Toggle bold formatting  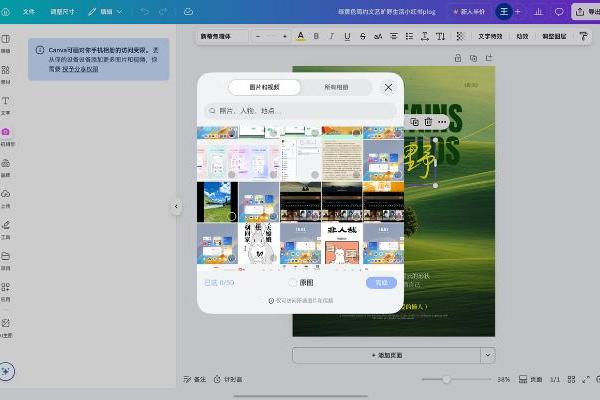pos(316,36)
